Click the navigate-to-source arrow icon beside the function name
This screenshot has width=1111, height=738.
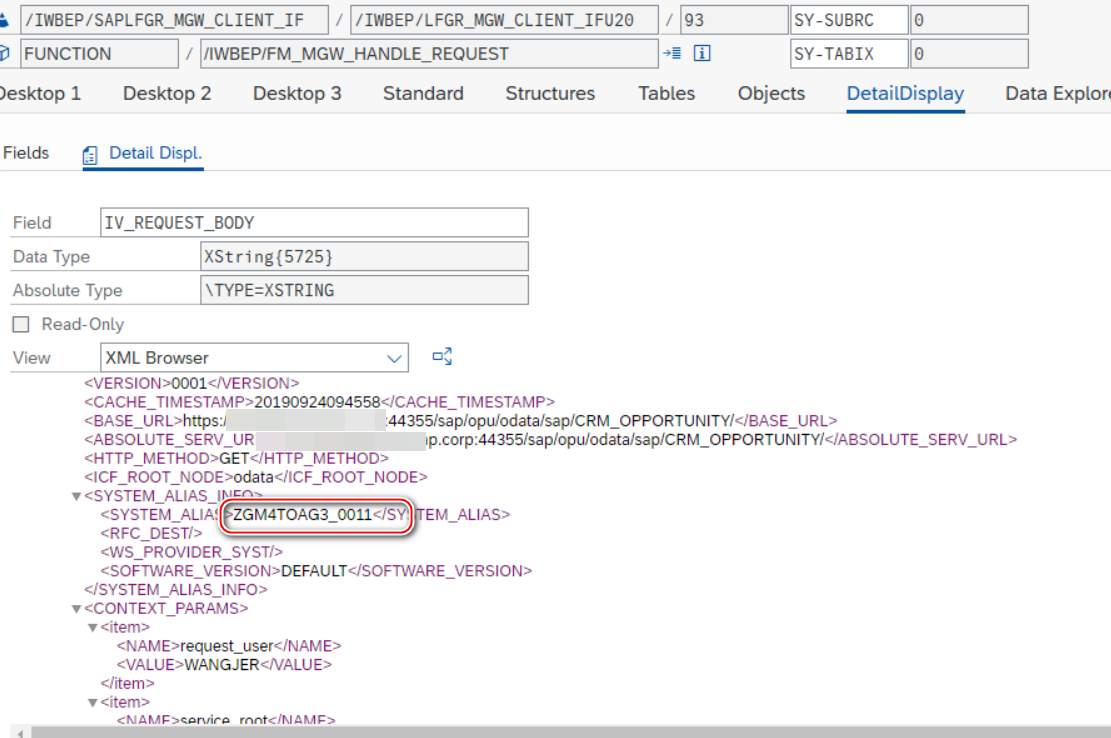tap(672, 54)
